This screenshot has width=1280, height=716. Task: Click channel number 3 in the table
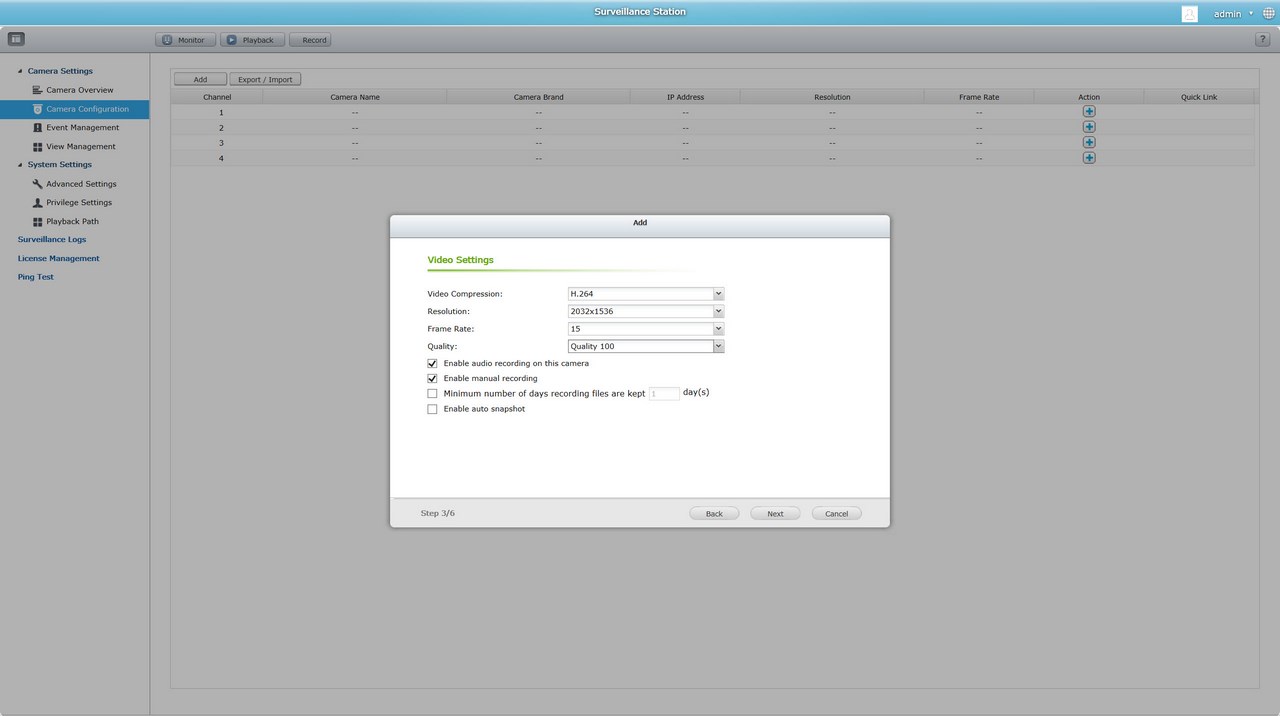point(221,143)
